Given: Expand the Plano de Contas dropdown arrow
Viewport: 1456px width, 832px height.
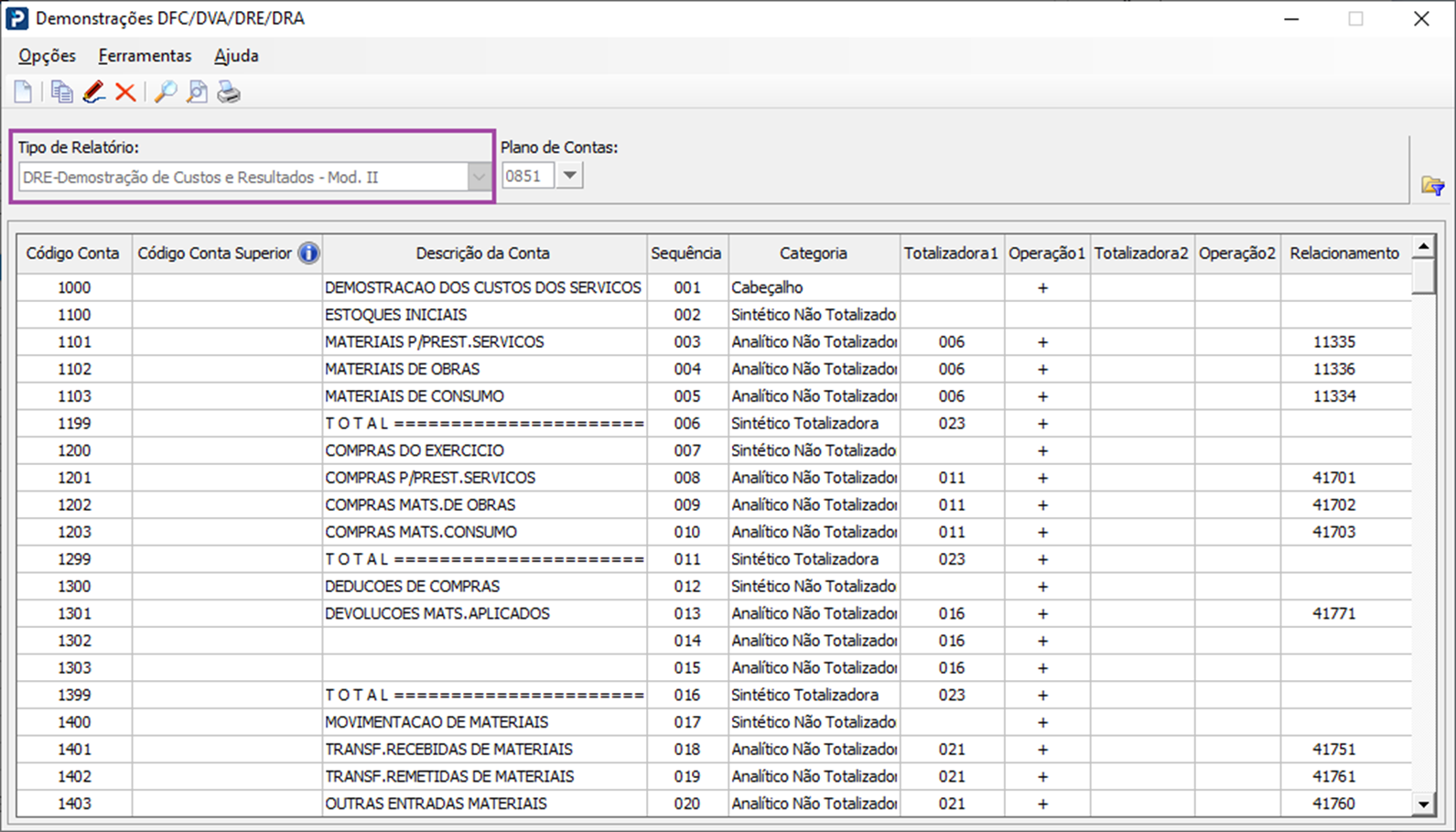Looking at the screenshot, I should pos(569,176).
